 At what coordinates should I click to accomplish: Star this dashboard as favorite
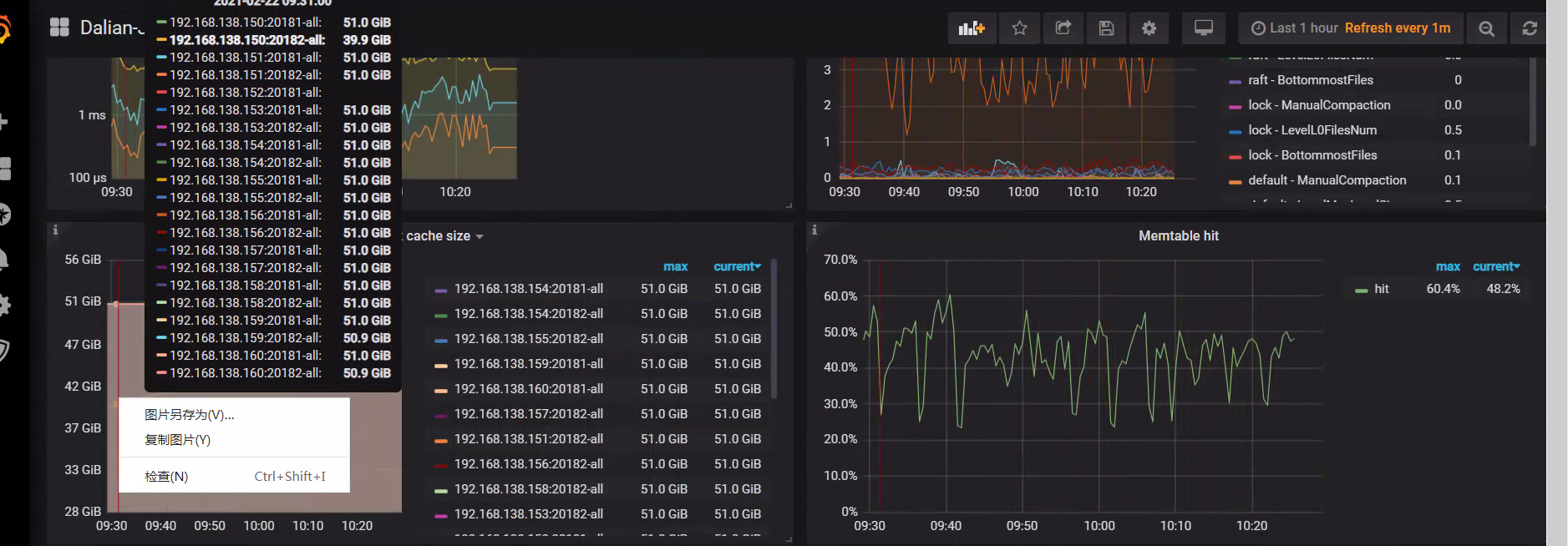pyautogui.click(x=1019, y=28)
